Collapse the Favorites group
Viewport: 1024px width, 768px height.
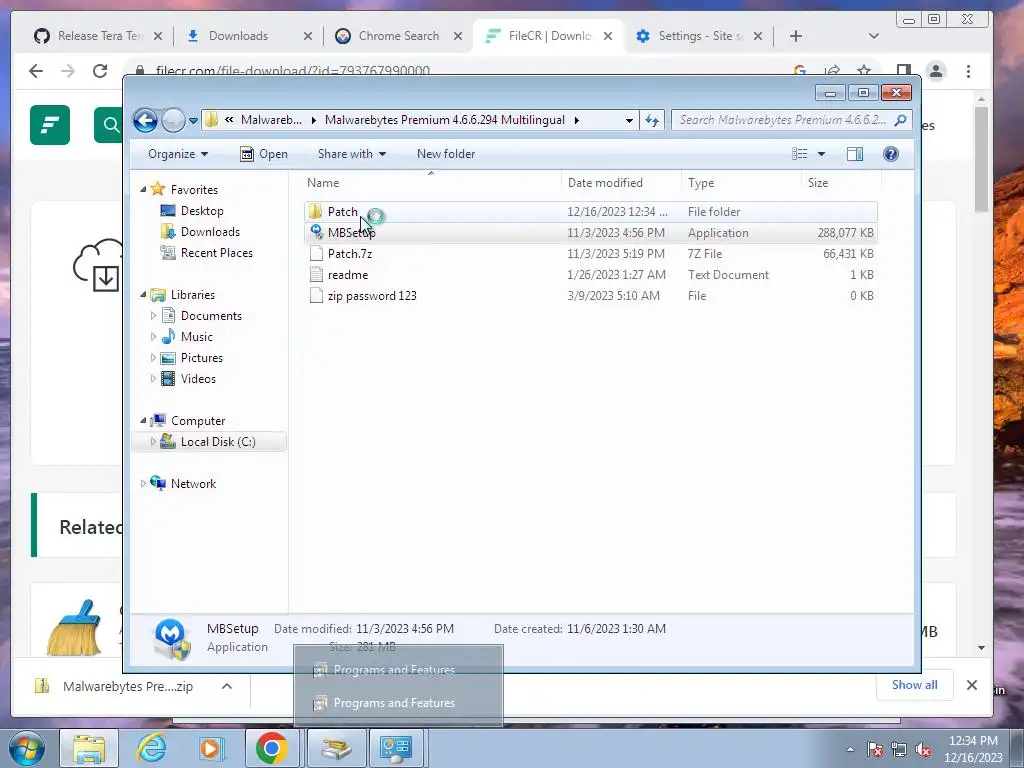(x=143, y=189)
